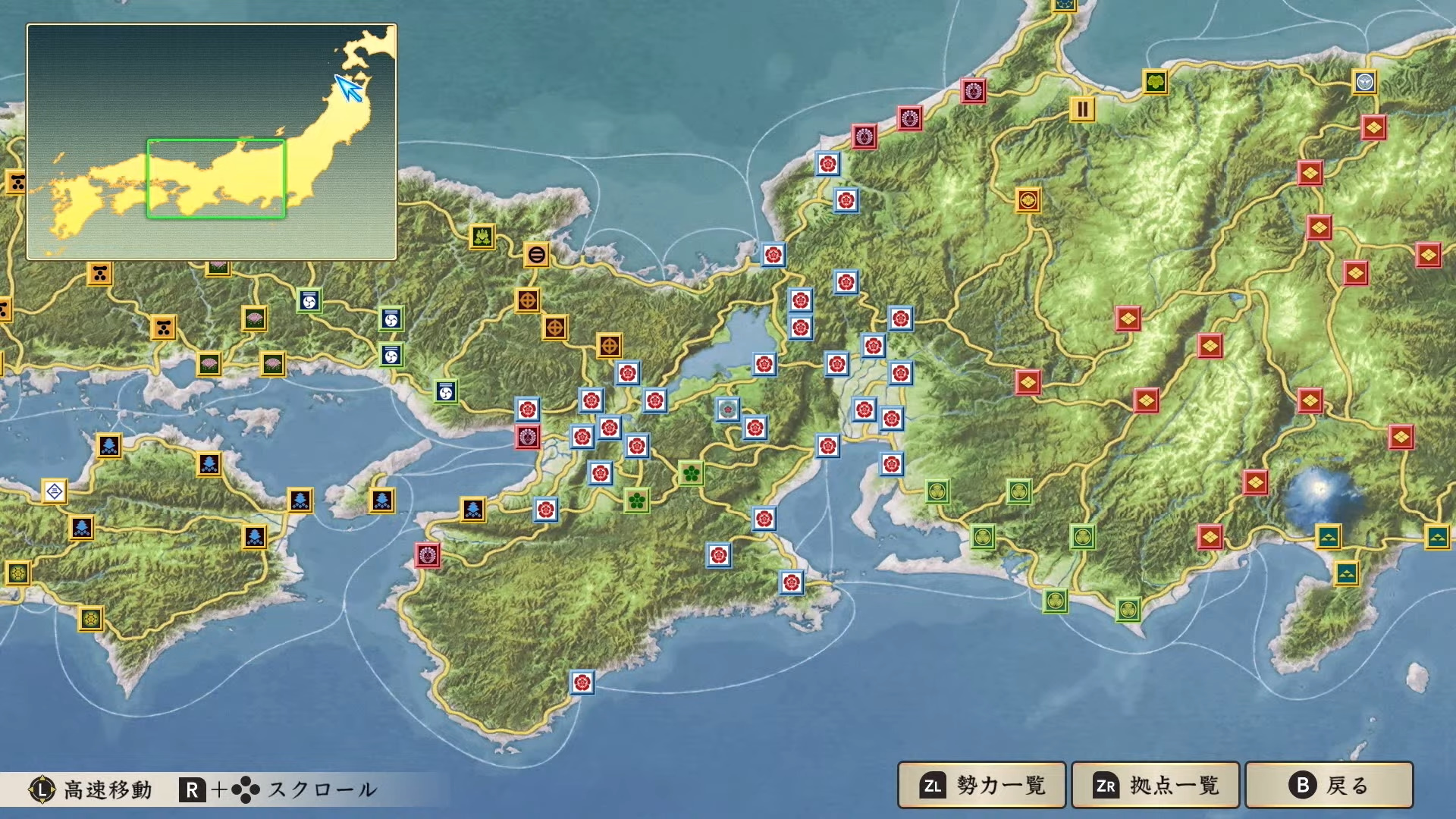
Task: Select the orange castle with golden flower crest
Action: click(x=1028, y=200)
